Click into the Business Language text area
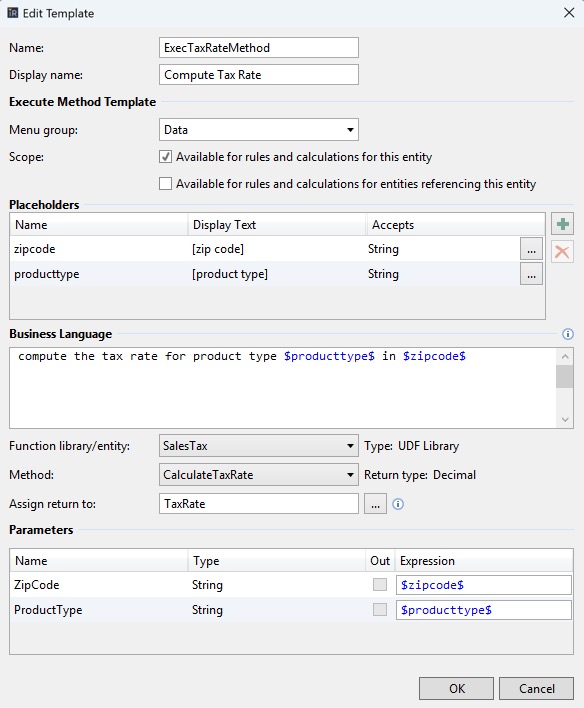This screenshot has width=584, height=708. click(283, 388)
